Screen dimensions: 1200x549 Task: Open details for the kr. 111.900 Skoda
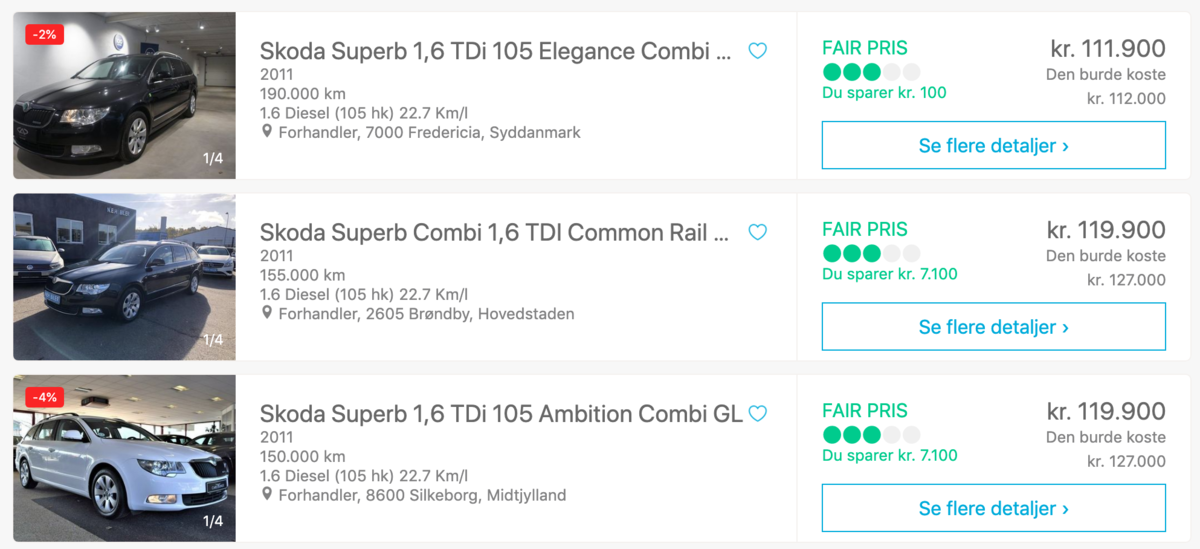993,145
